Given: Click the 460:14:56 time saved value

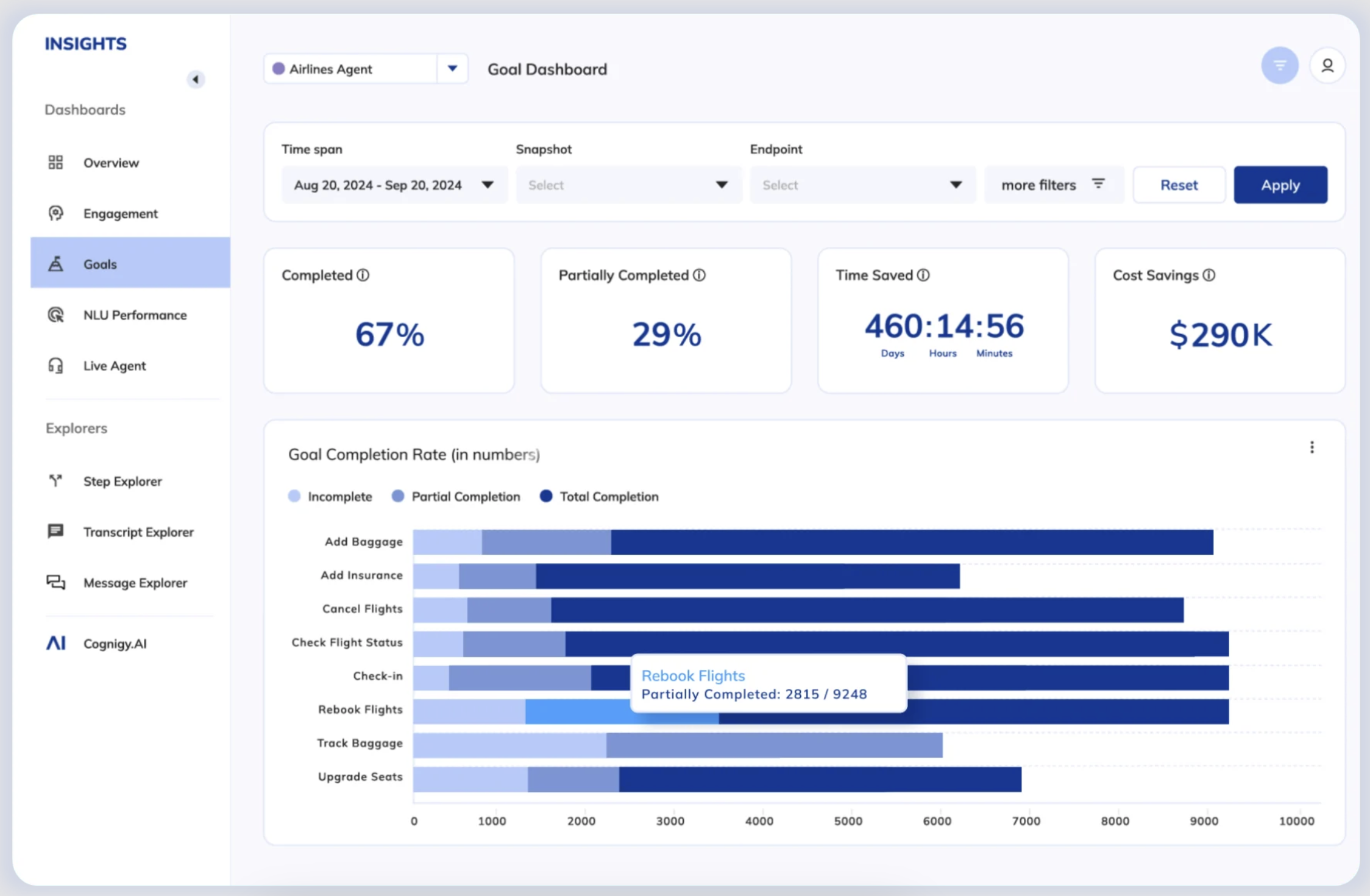Looking at the screenshot, I should click(x=944, y=325).
